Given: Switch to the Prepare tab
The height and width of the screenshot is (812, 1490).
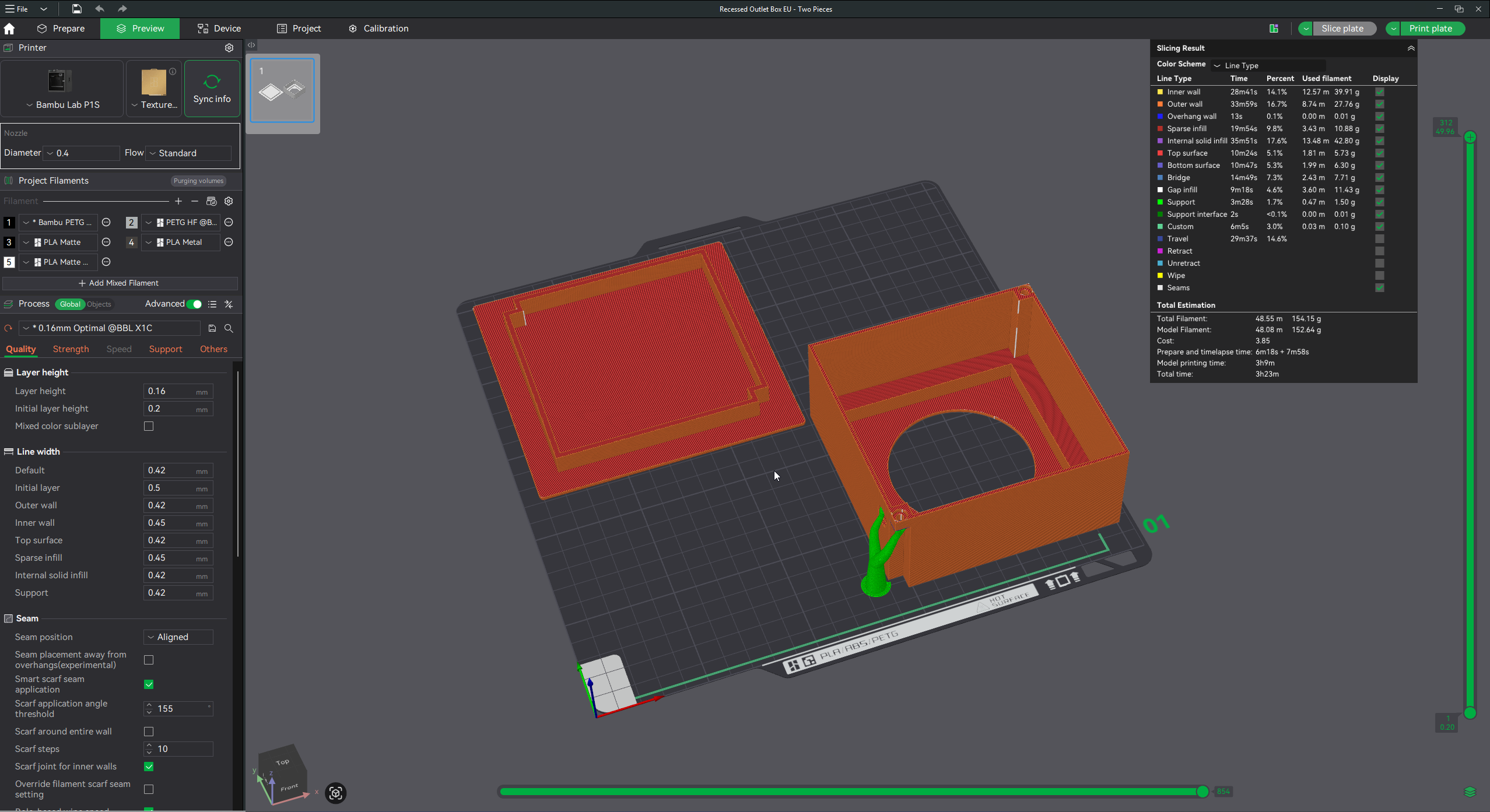Looking at the screenshot, I should pyautogui.click(x=61, y=29).
